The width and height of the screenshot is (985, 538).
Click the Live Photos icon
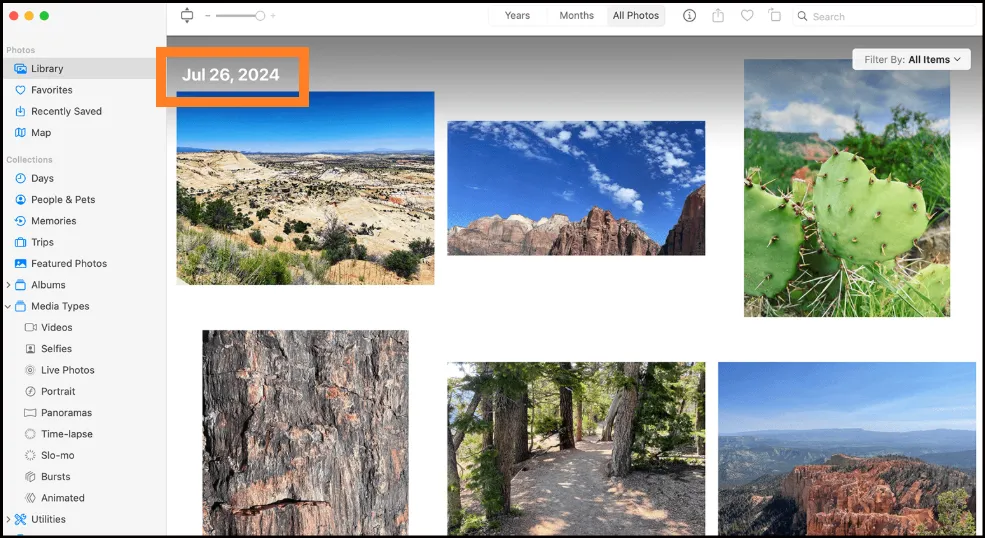tap(30, 370)
